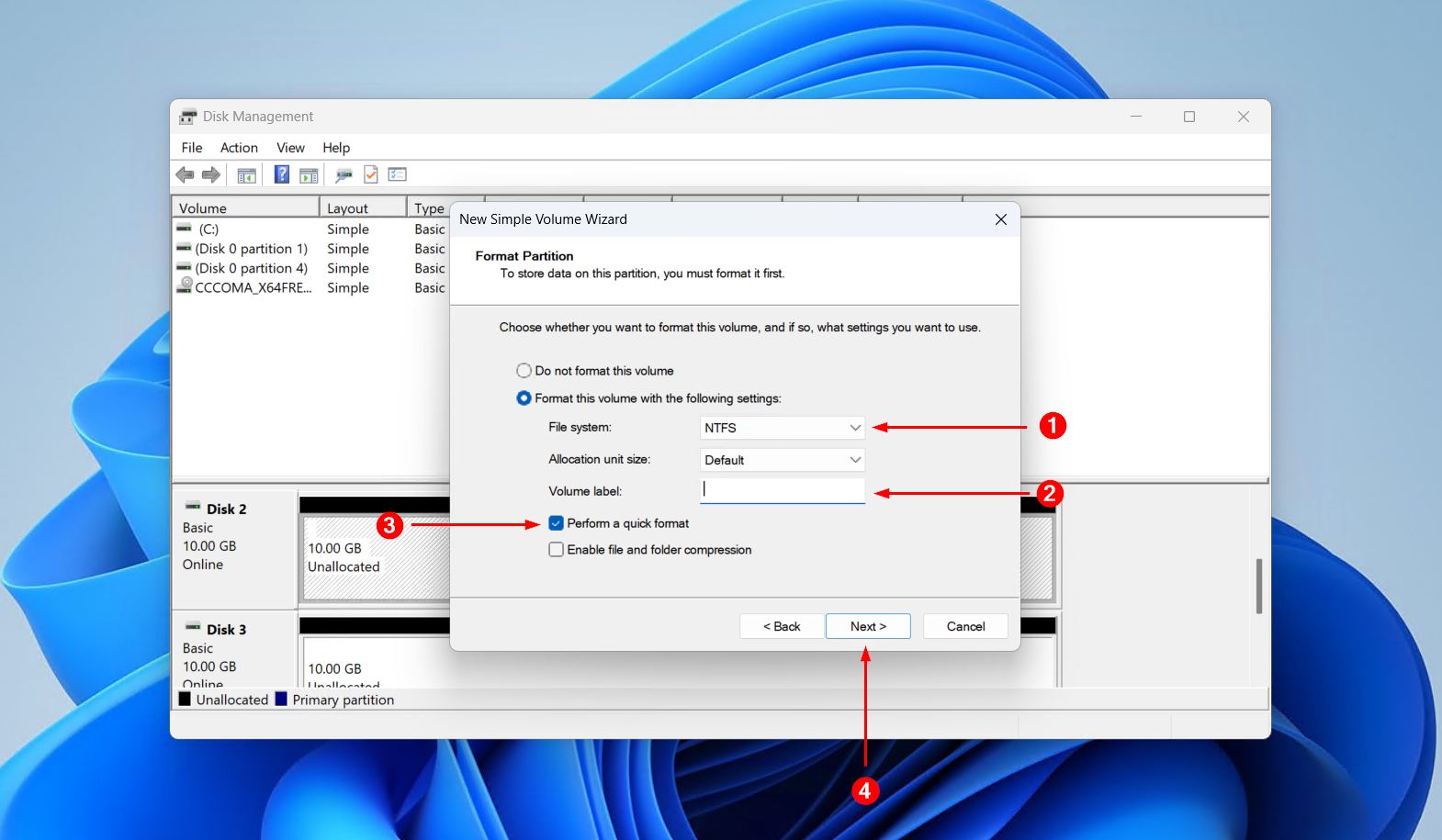Click the drive icon beside Disk 0 partition 4
Viewport: 1442px width, 840px height.
click(185, 267)
